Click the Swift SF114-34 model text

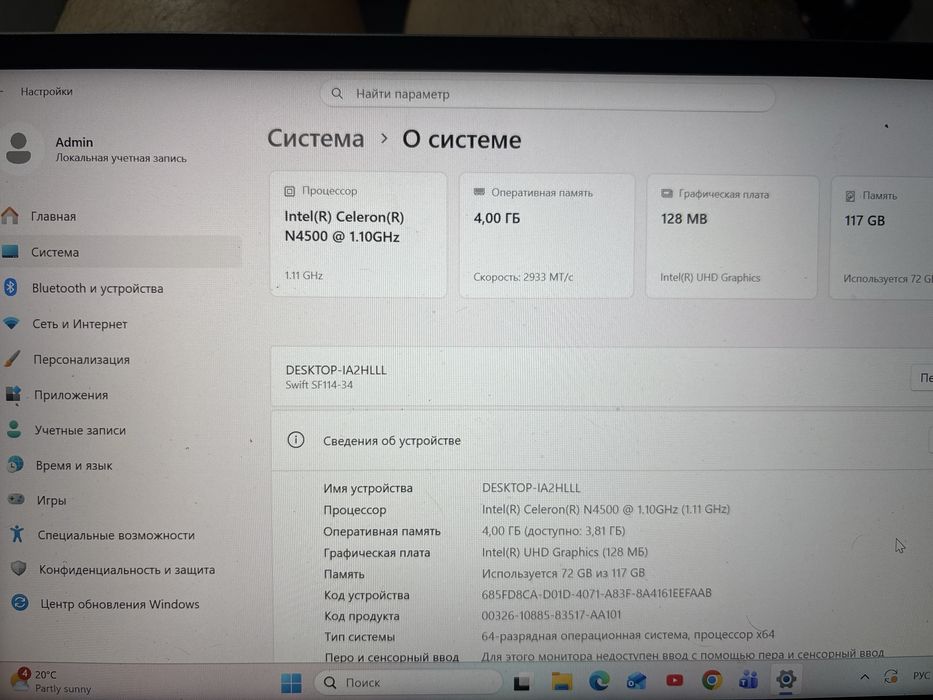319,385
